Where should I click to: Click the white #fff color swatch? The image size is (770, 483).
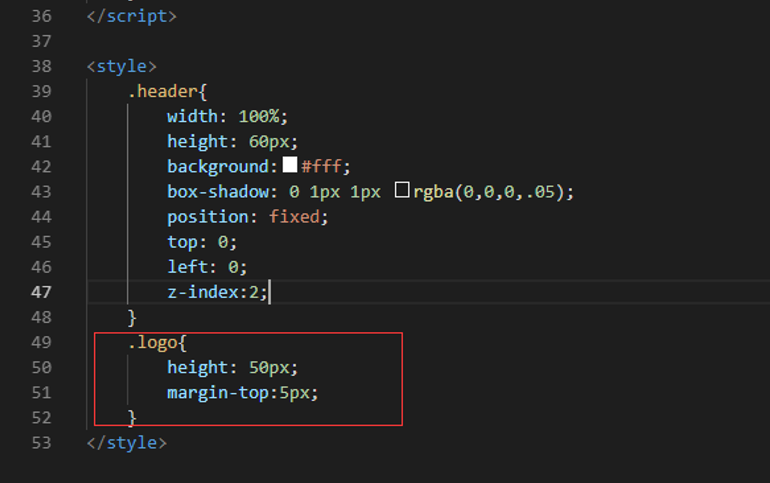(290, 165)
